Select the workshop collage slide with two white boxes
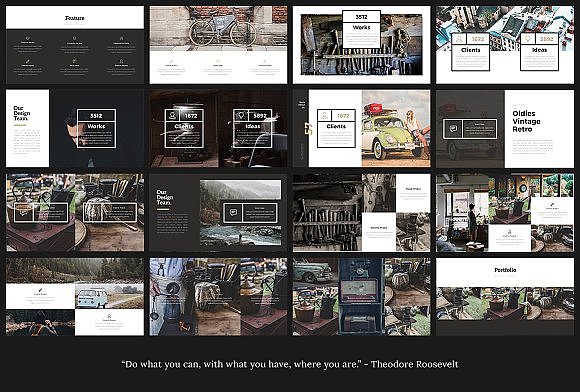The image size is (580, 392). pyautogui.click(x=361, y=213)
